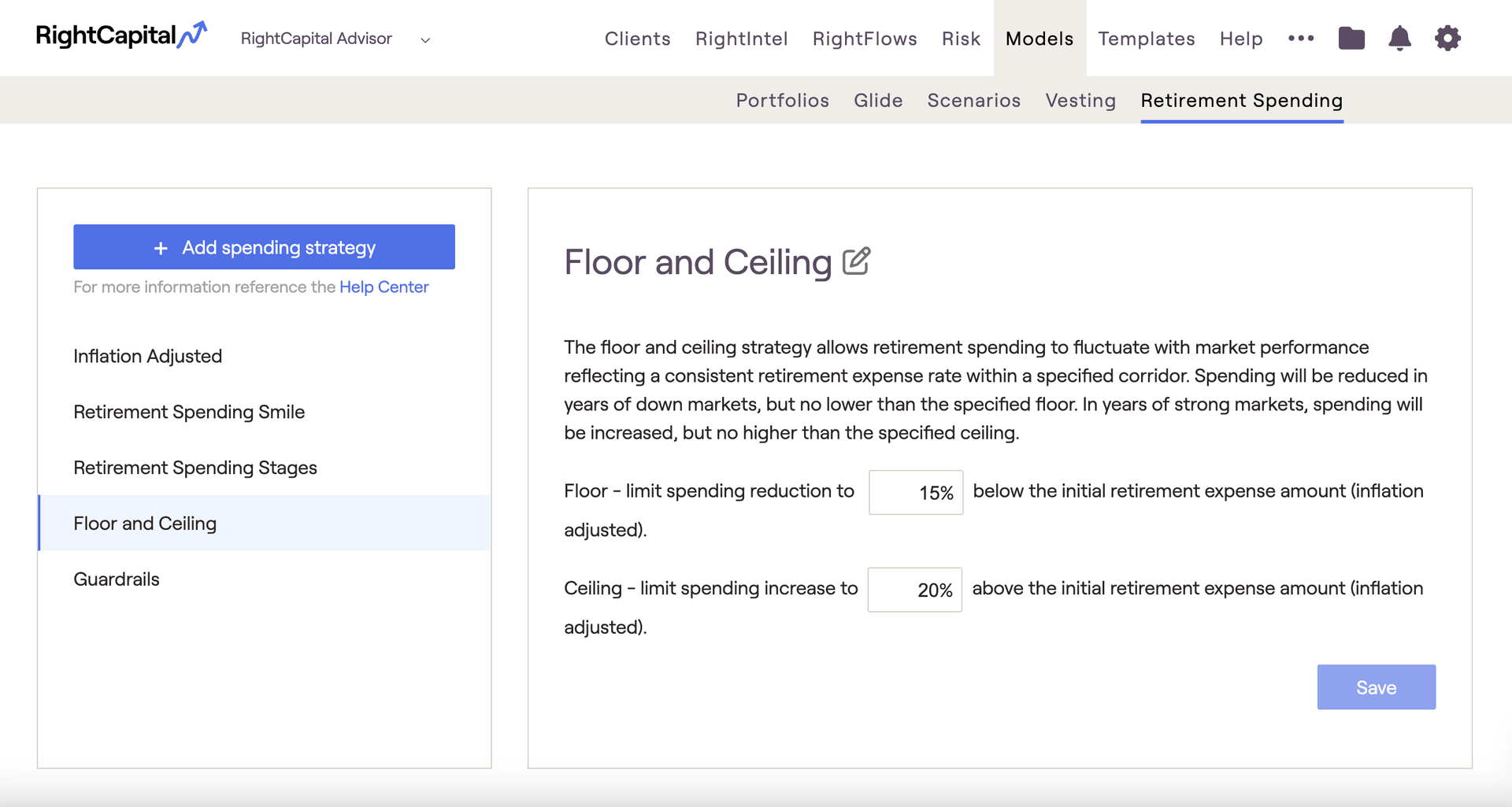
Task: Switch to the Glide tab
Action: pos(878,100)
